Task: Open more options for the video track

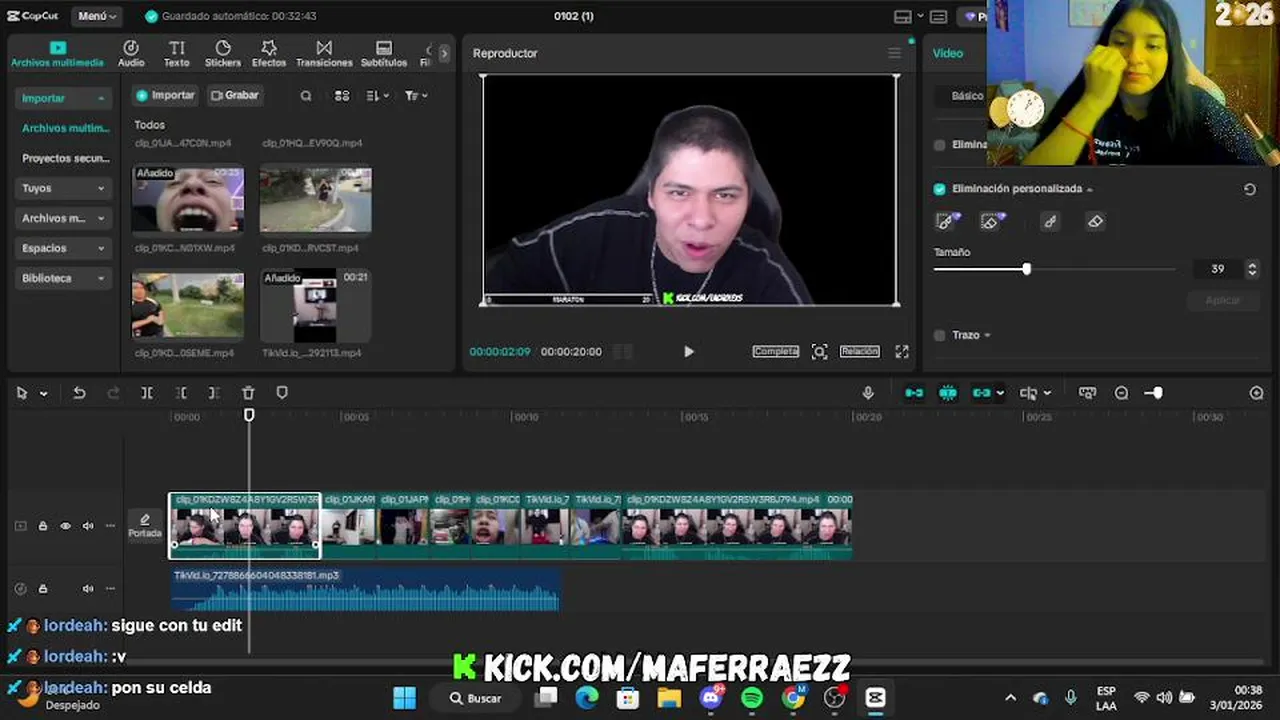Action: pos(110,526)
